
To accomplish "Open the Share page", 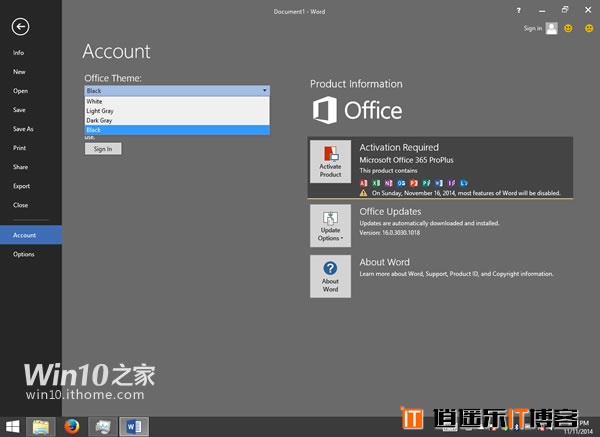I will [x=20, y=167].
